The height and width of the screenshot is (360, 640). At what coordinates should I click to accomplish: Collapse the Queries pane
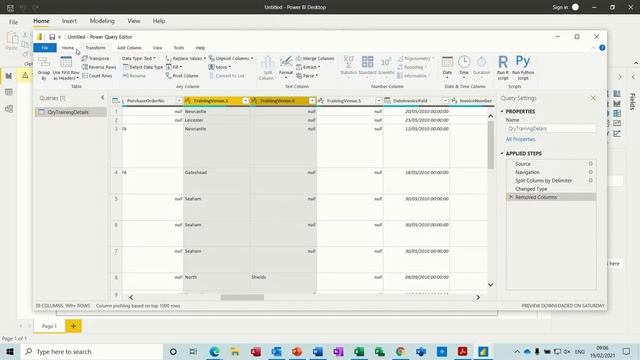(102, 98)
